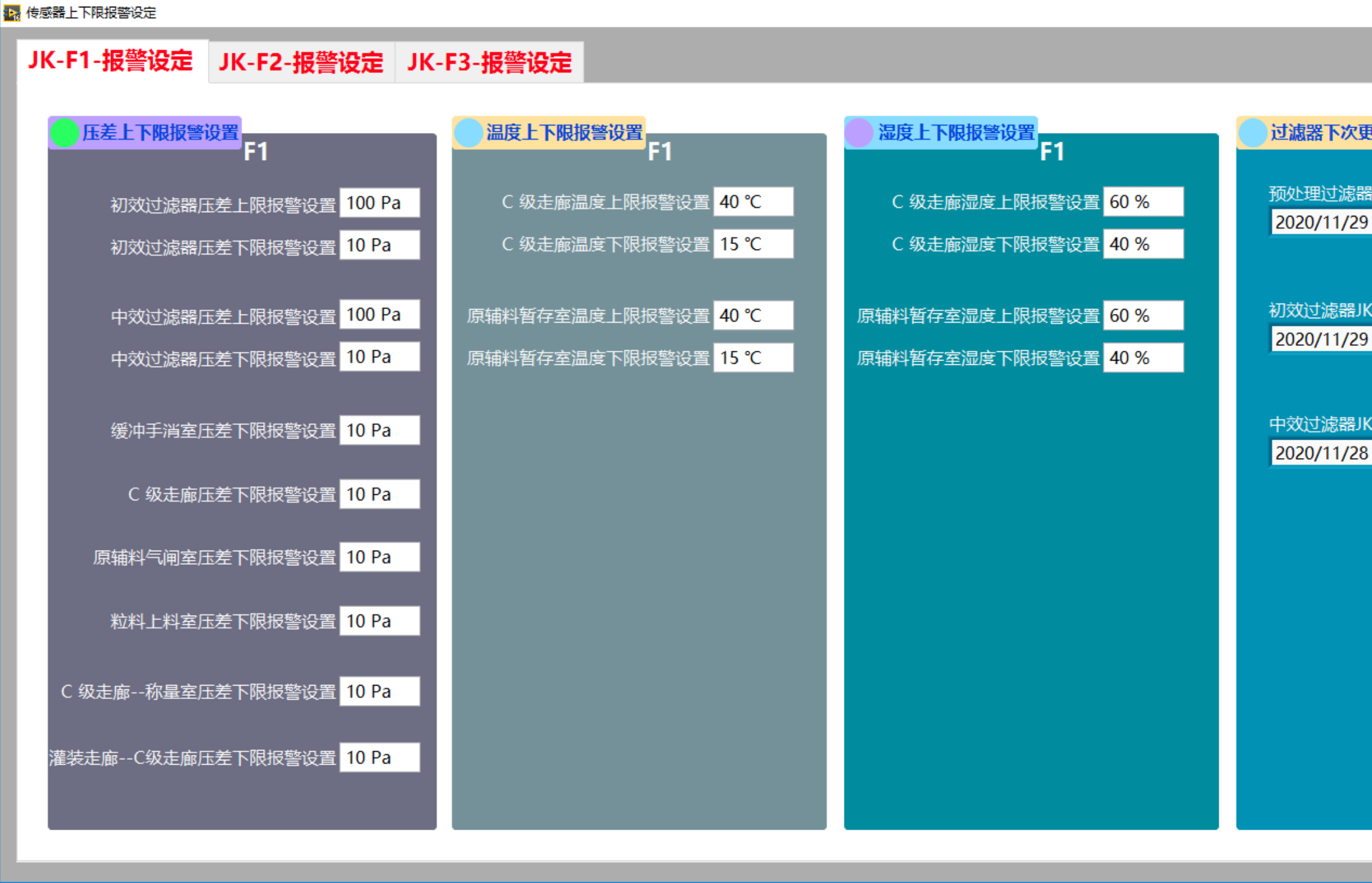Screen dimensions: 1372x883
Task: Click label 缓冲手消室压差下限报警设置
Action: (223, 431)
